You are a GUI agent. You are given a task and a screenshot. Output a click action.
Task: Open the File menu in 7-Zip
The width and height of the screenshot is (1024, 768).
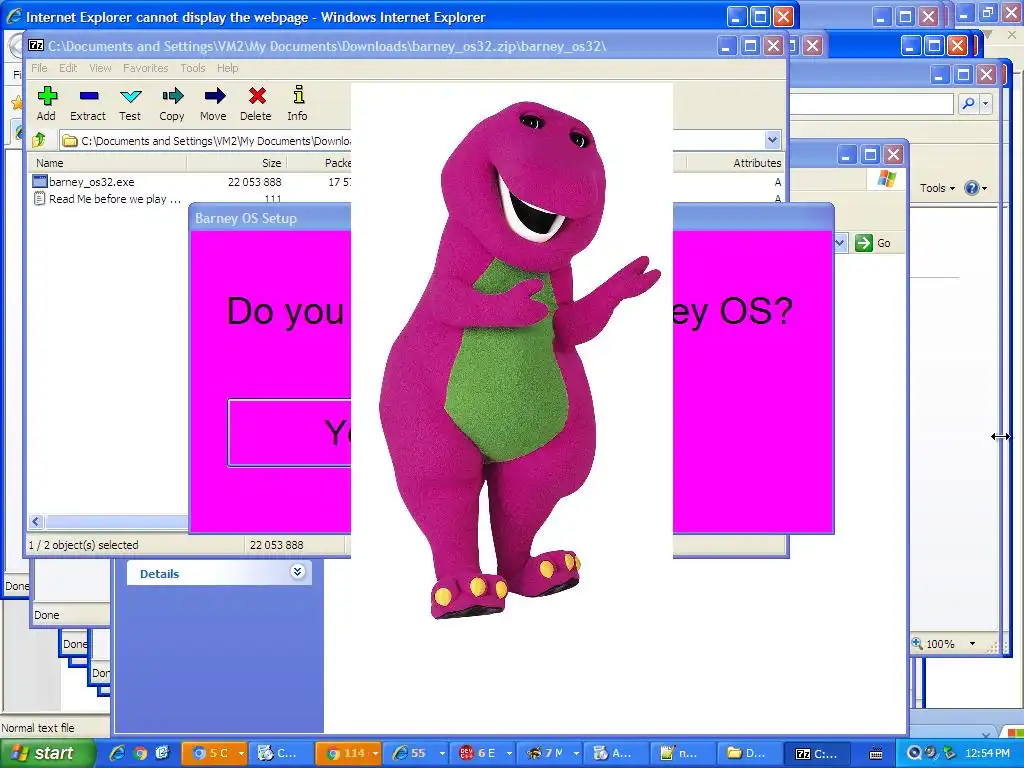(39, 68)
